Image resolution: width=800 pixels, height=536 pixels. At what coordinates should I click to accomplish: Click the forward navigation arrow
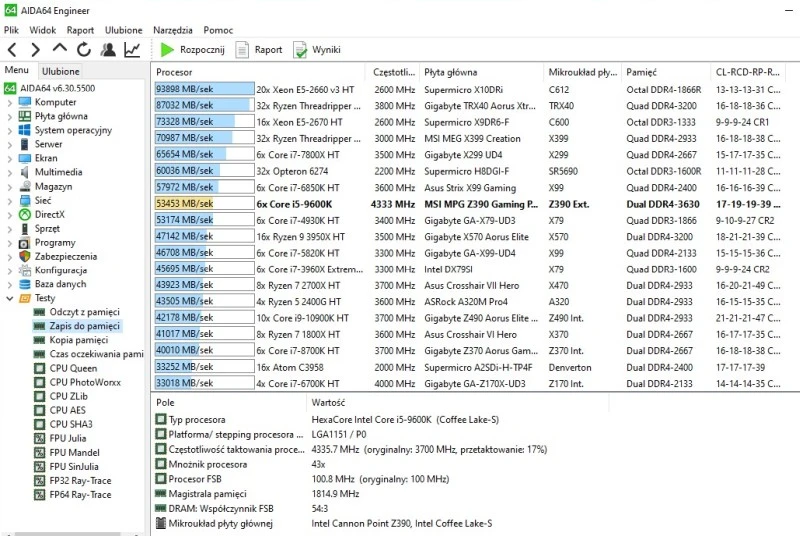tap(35, 49)
